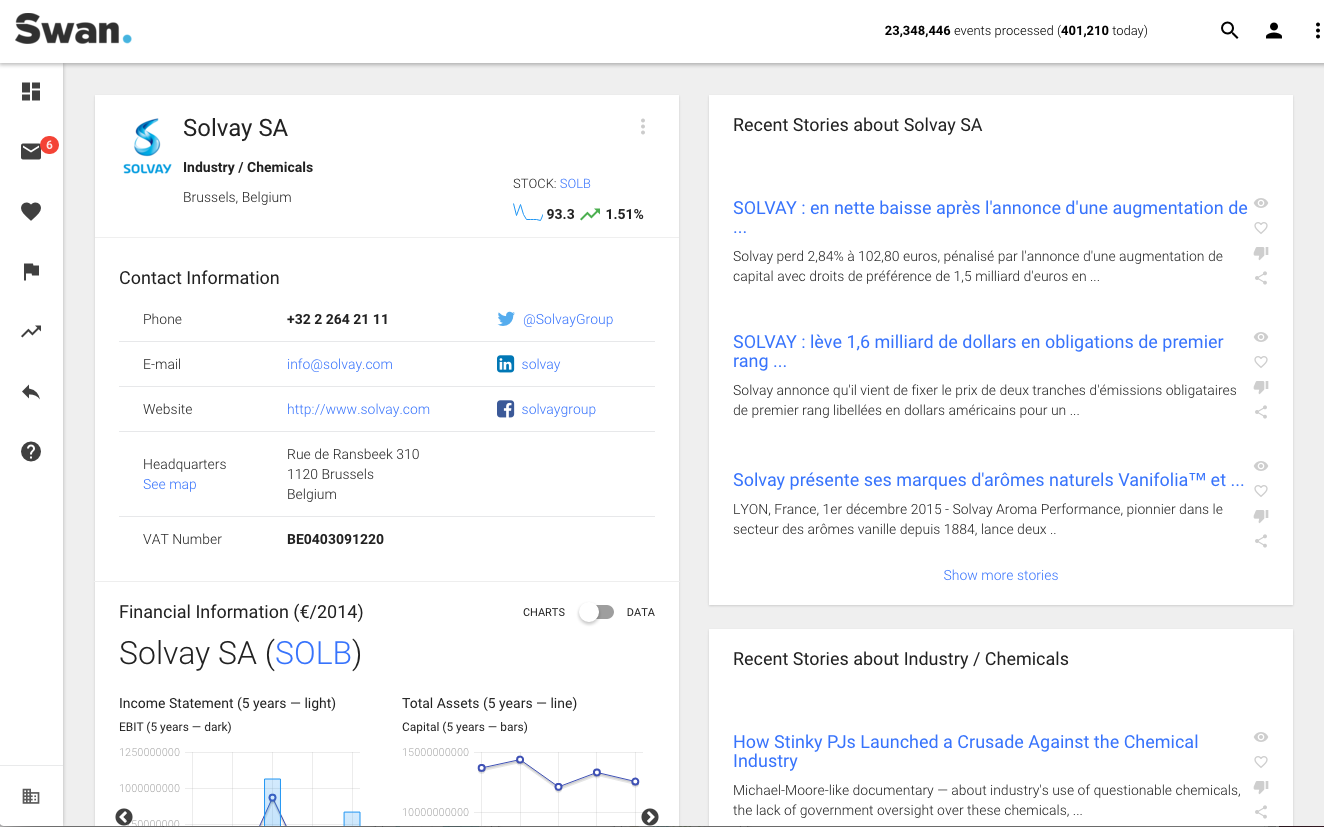Screen dimensions: 1324x827
Task: Open story about Vanifolia natural aromas
Action: [988, 480]
